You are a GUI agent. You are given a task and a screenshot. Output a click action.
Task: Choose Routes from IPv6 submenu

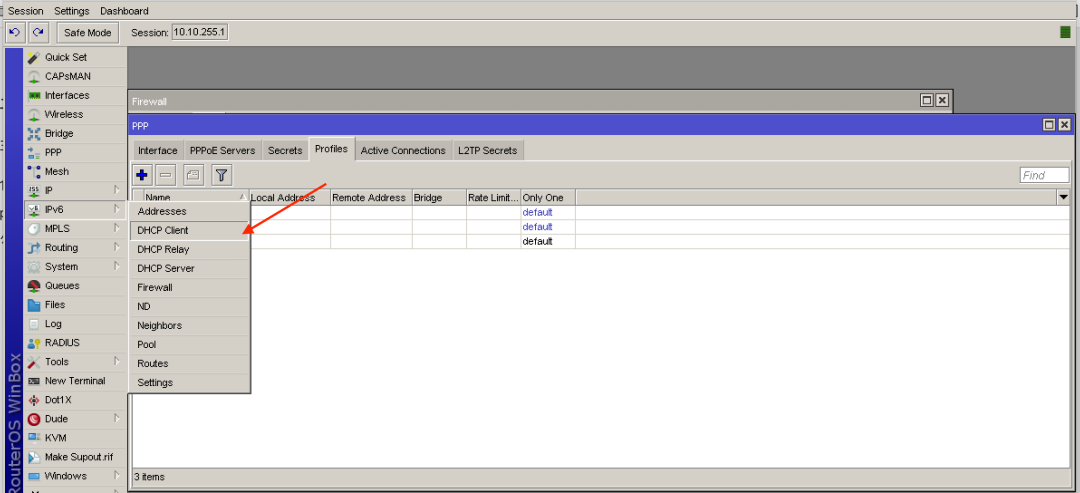(189, 364)
